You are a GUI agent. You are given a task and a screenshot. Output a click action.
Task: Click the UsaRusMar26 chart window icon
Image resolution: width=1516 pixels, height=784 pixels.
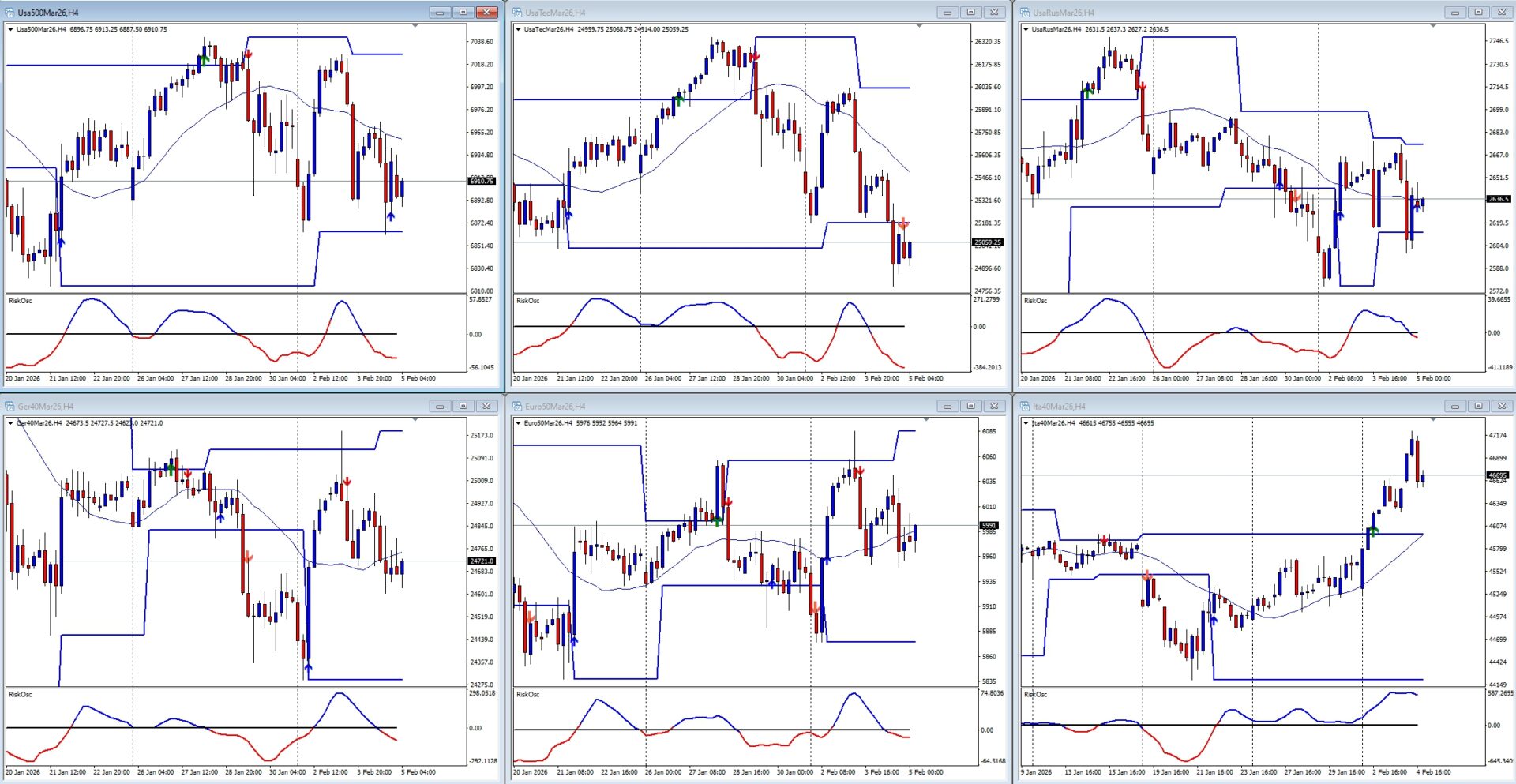[1026, 13]
